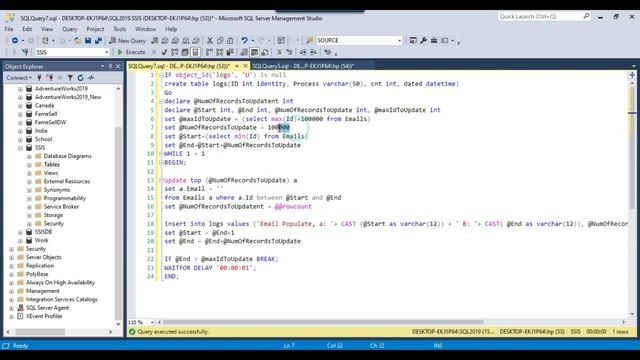Viewport: 640px width, 360px height.
Task: Click the Filter funnel icon in Object Explorer
Action: (70, 78)
